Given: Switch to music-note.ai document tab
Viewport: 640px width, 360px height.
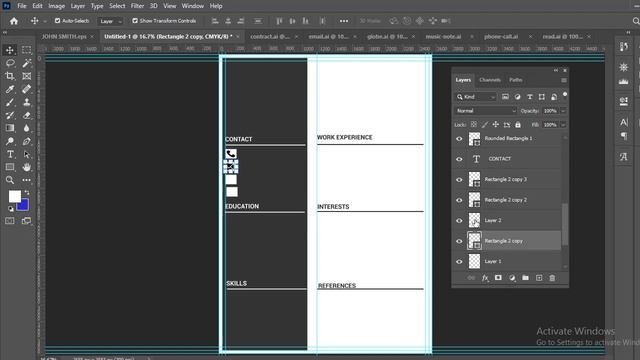Looking at the screenshot, I should [443, 36].
